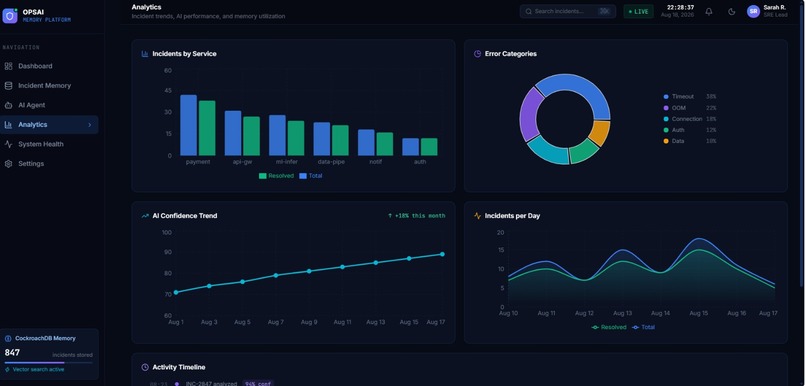Toggle dark mode with moon icon
The height and width of the screenshot is (386, 806).
[x=732, y=12]
